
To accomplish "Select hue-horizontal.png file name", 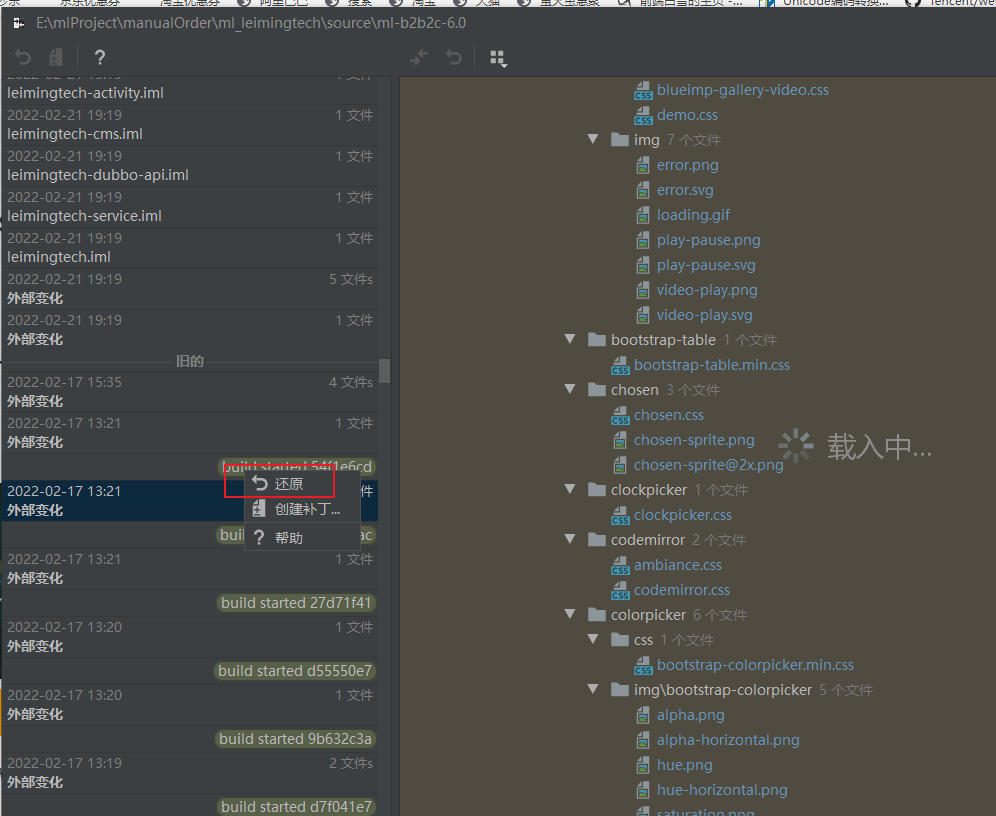I will [x=722, y=790].
